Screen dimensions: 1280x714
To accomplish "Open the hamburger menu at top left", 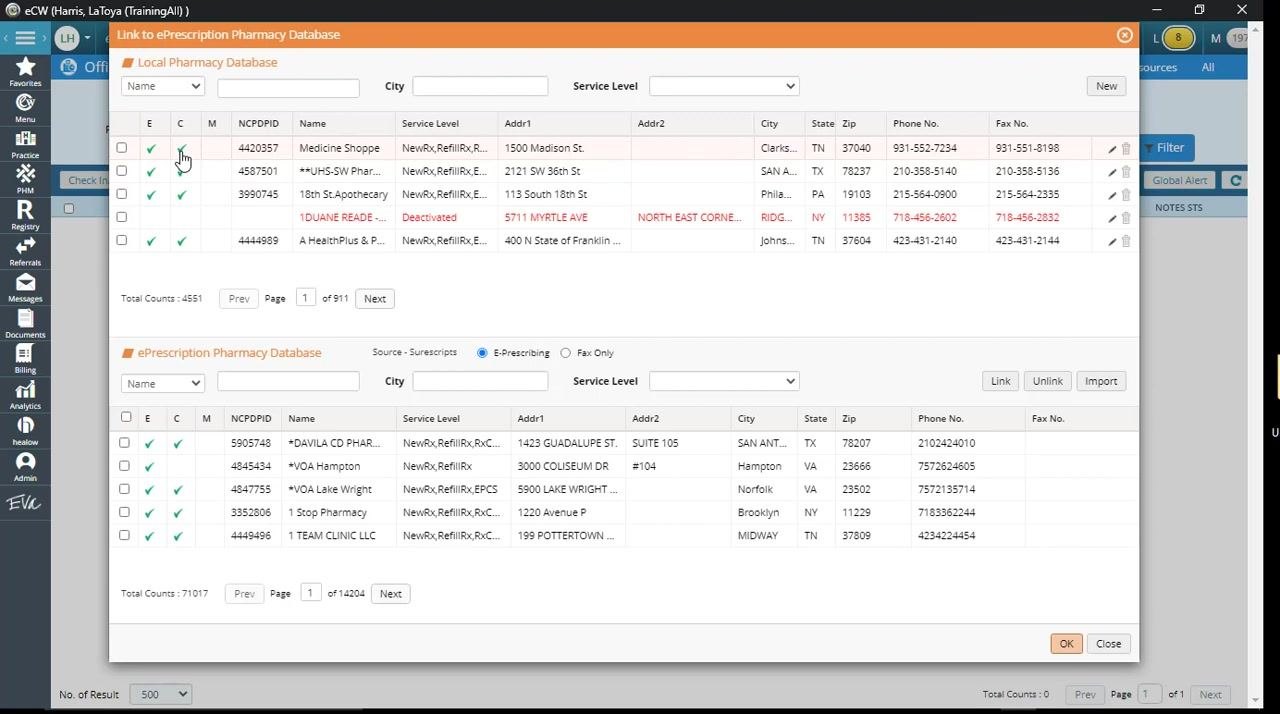I will click(25, 38).
